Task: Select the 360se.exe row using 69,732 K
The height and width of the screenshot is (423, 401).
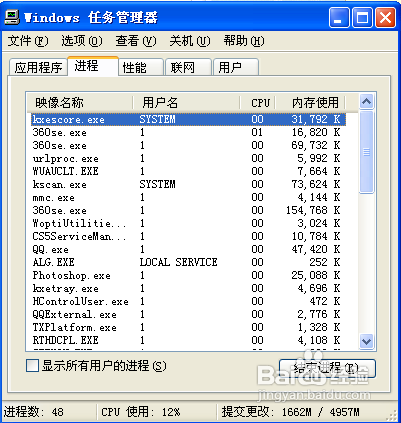Action: tap(188, 145)
